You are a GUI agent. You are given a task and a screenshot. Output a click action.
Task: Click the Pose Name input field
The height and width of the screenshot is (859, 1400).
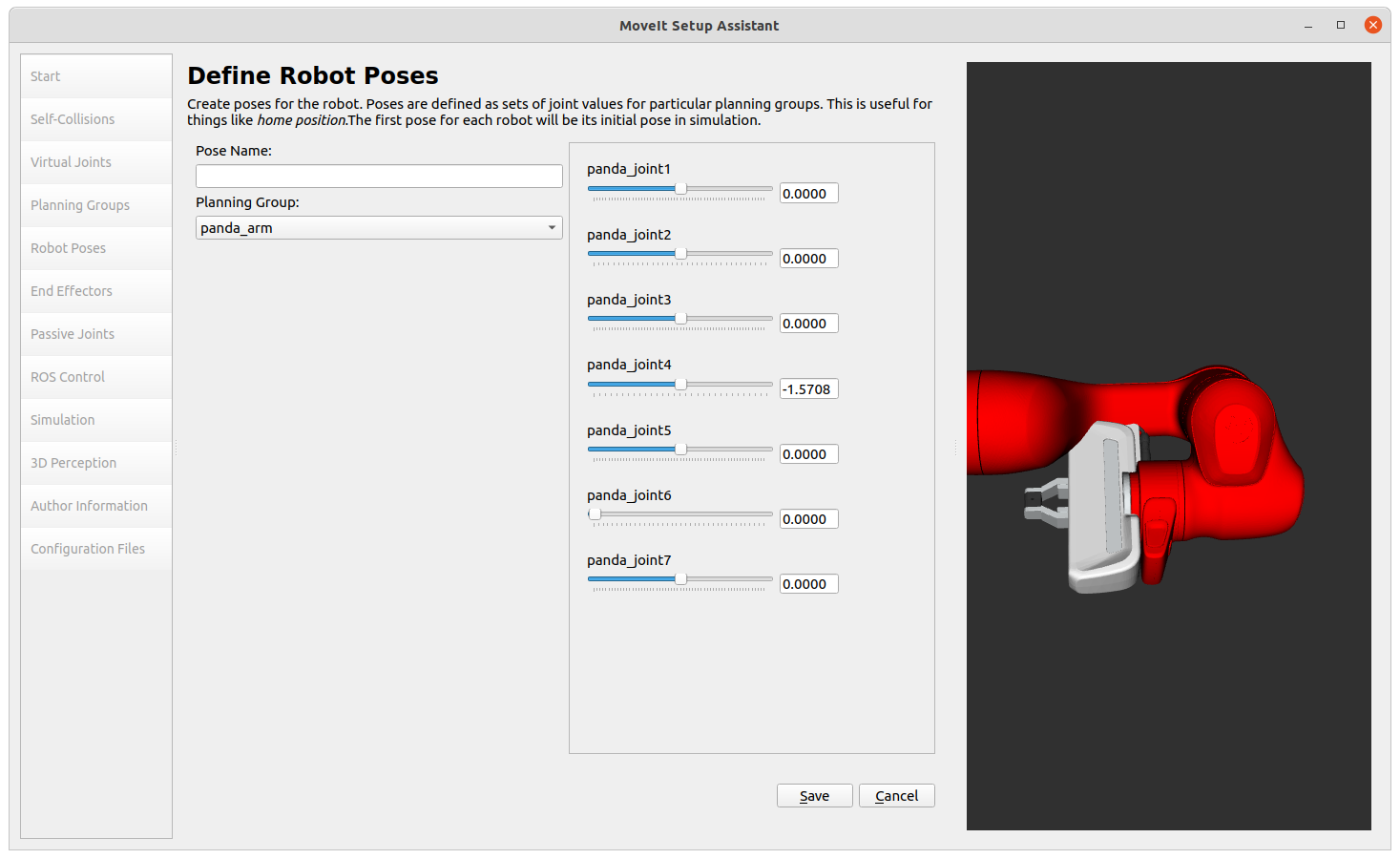[x=379, y=176]
